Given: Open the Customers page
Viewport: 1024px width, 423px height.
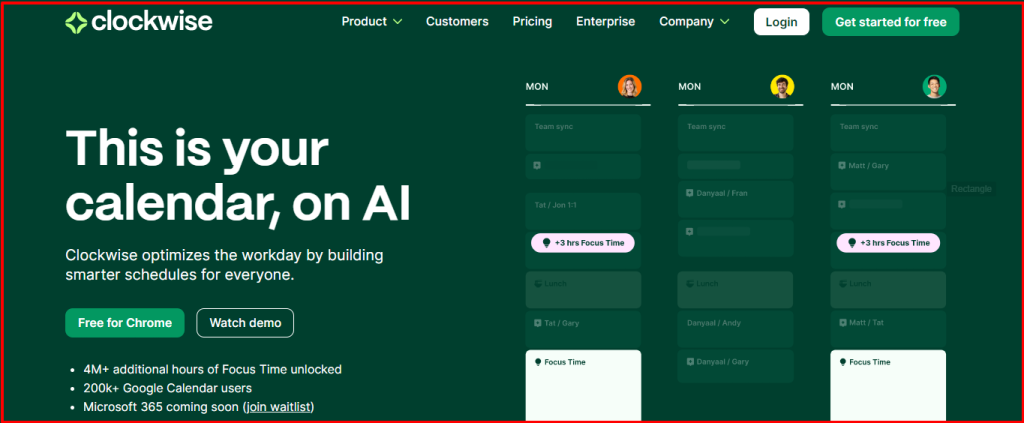Looking at the screenshot, I should click(457, 22).
